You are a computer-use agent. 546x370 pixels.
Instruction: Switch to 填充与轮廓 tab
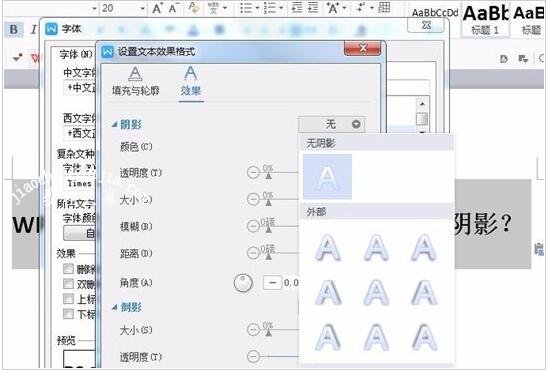click(135, 81)
